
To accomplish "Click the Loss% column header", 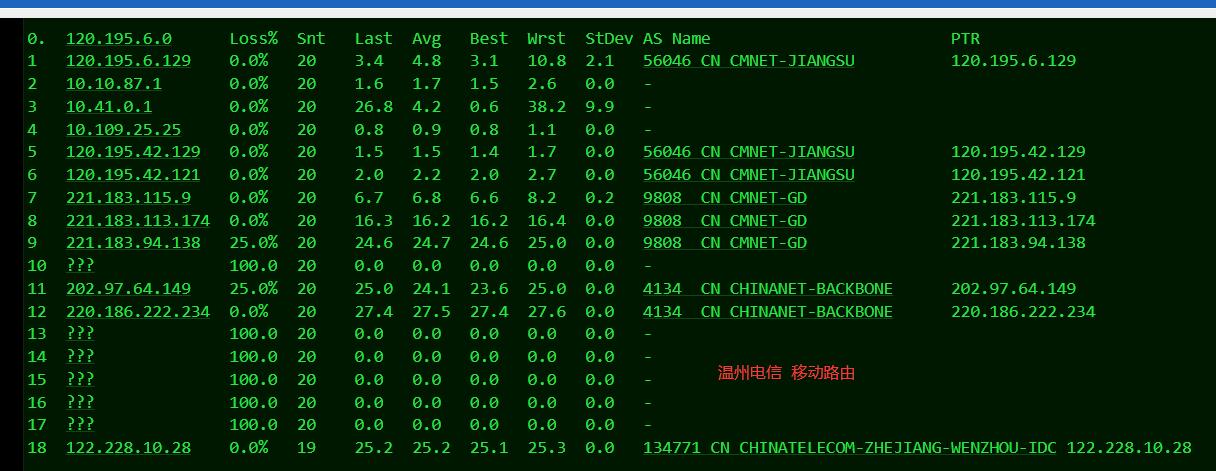I will tap(253, 38).
